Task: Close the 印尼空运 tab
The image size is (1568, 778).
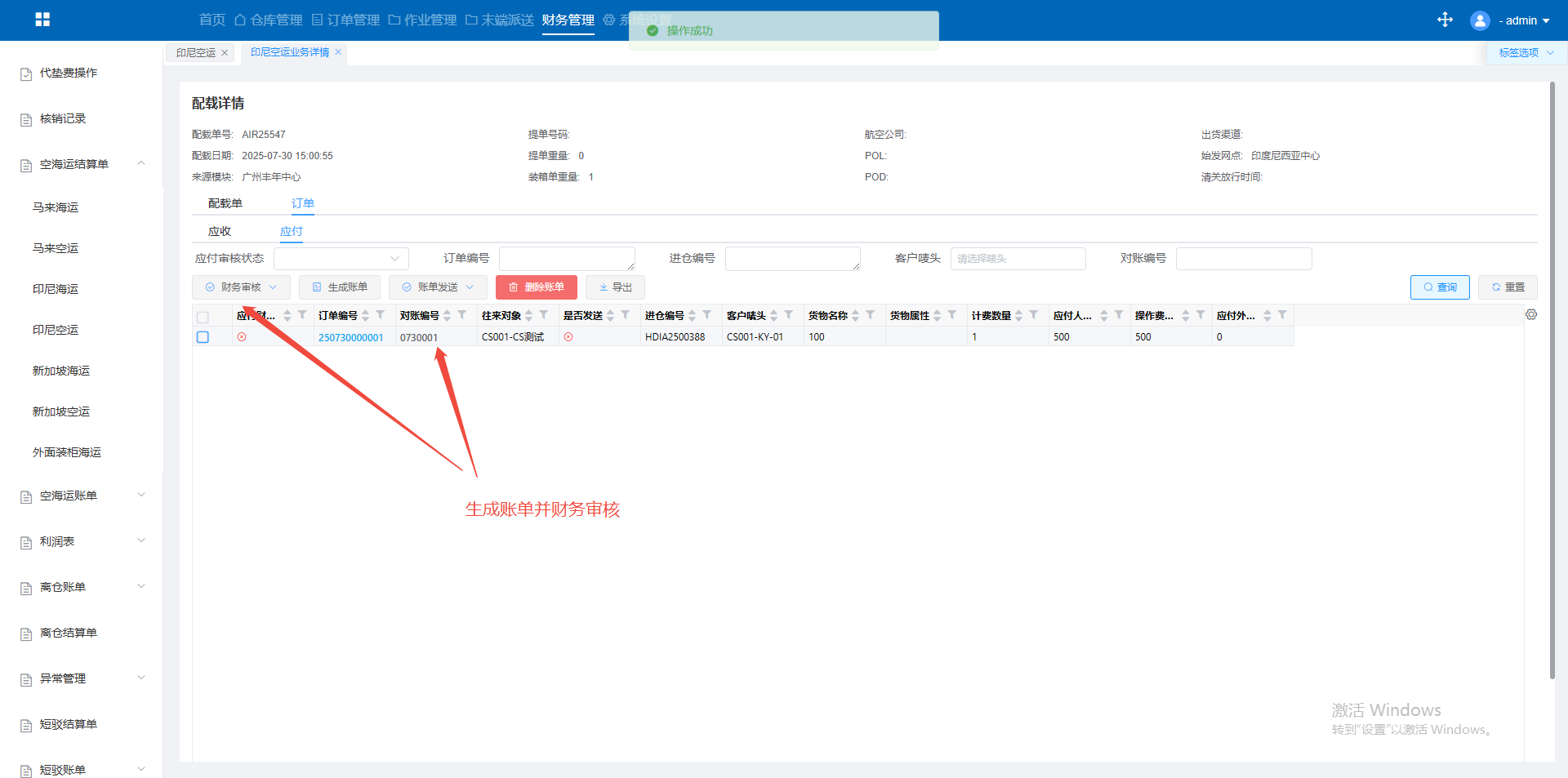Action: (x=225, y=53)
